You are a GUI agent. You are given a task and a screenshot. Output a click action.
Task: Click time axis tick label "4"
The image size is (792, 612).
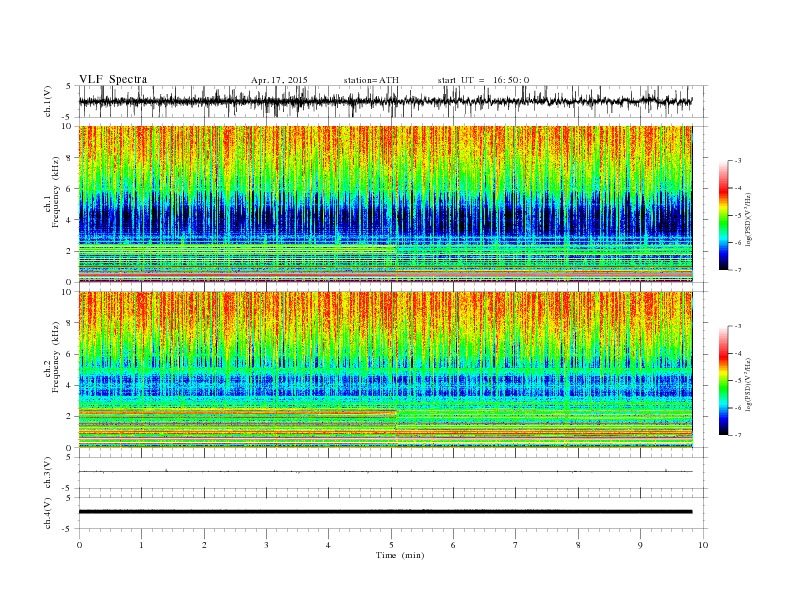click(x=328, y=545)
